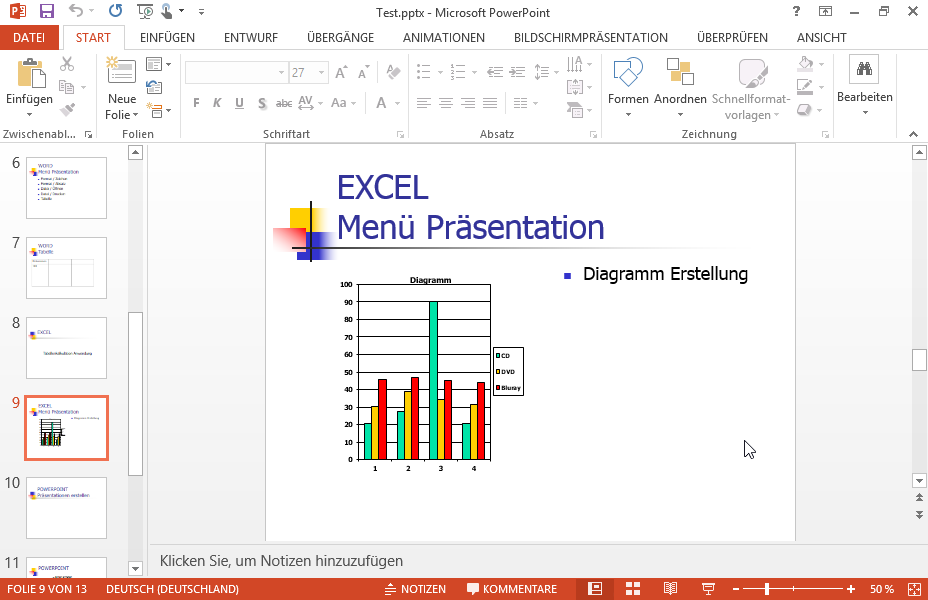The image size is (928, 600).
Task: Switch to slide sorter view
Action: (x=633, y=589)
